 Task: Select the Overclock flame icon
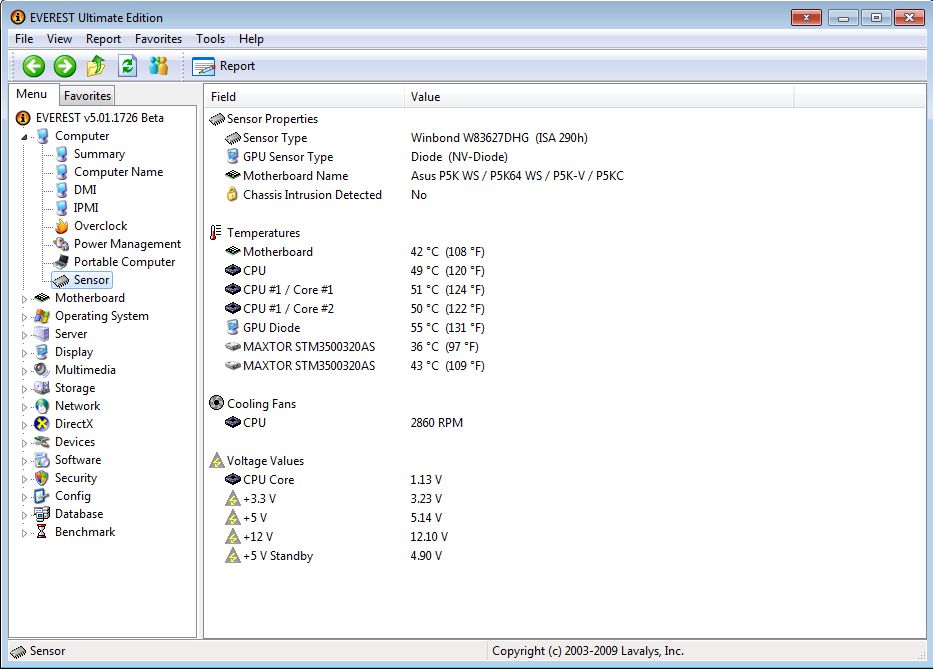(62, 226)
